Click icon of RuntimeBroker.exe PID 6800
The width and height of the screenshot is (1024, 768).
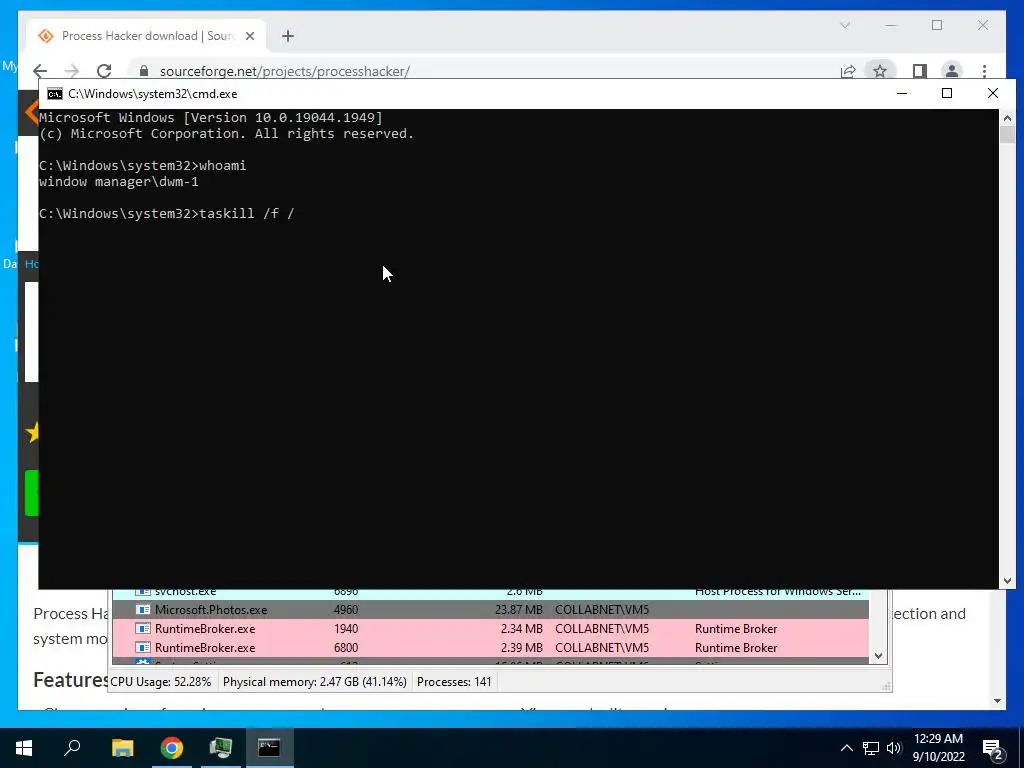142,648
